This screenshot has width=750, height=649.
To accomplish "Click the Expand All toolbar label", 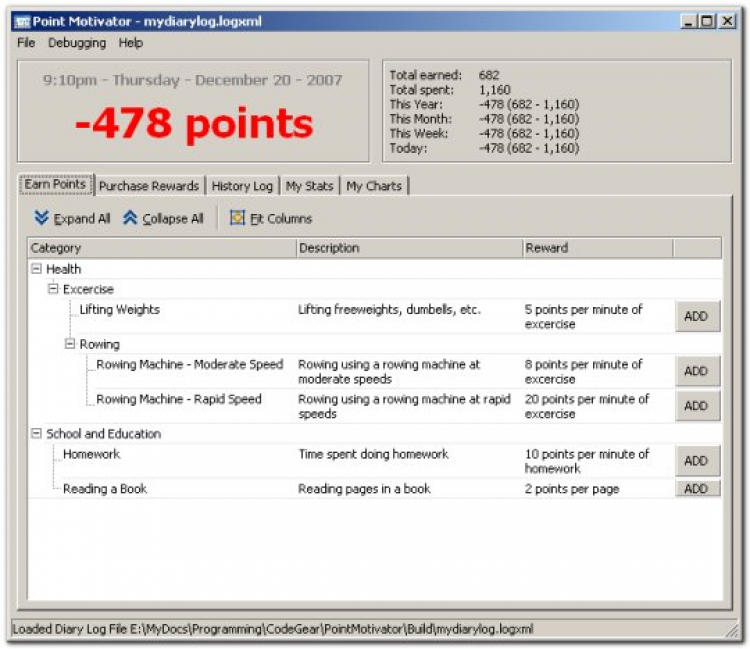I will point(82,219).
